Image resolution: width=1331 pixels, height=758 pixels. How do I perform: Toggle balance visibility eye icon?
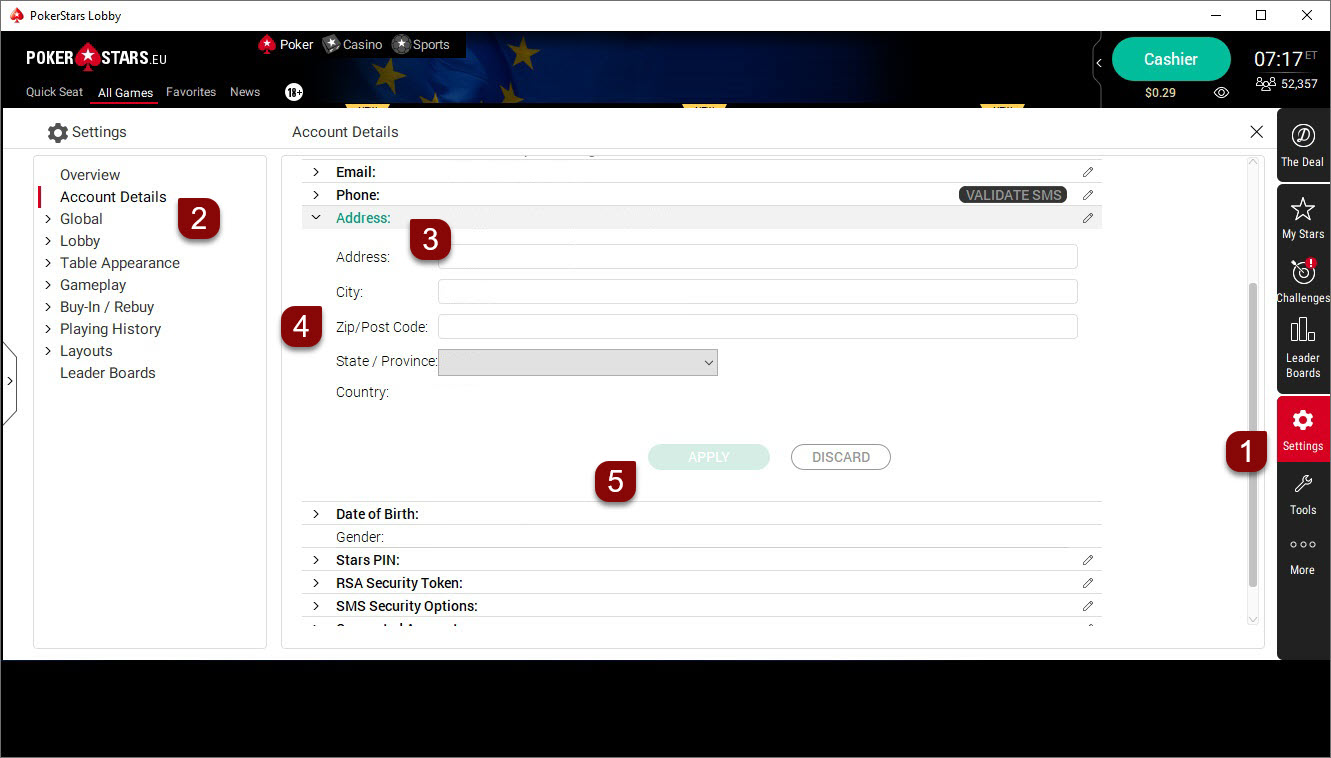click(1221, 93)
